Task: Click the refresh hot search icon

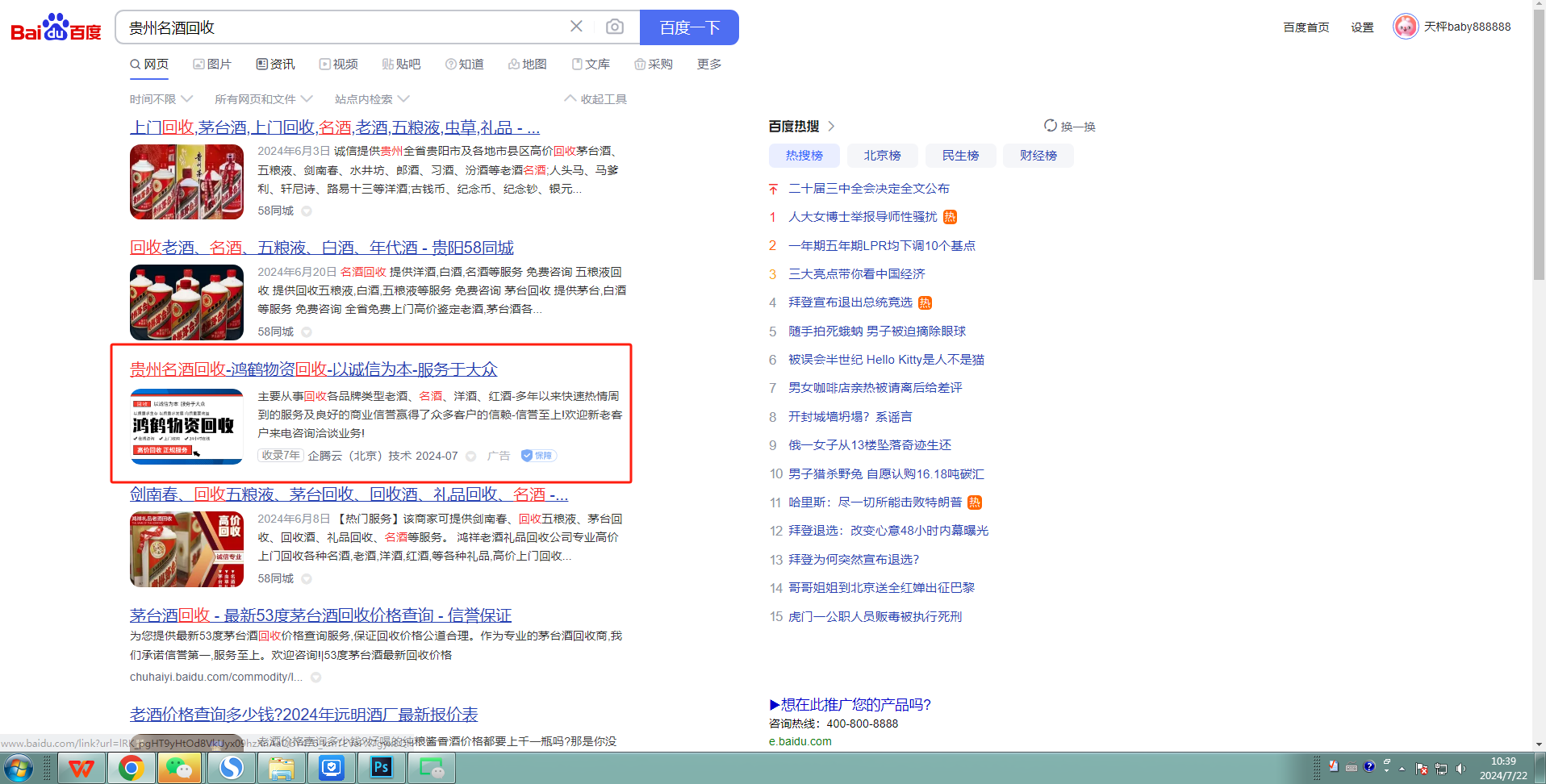Action: click(1050, 126)
